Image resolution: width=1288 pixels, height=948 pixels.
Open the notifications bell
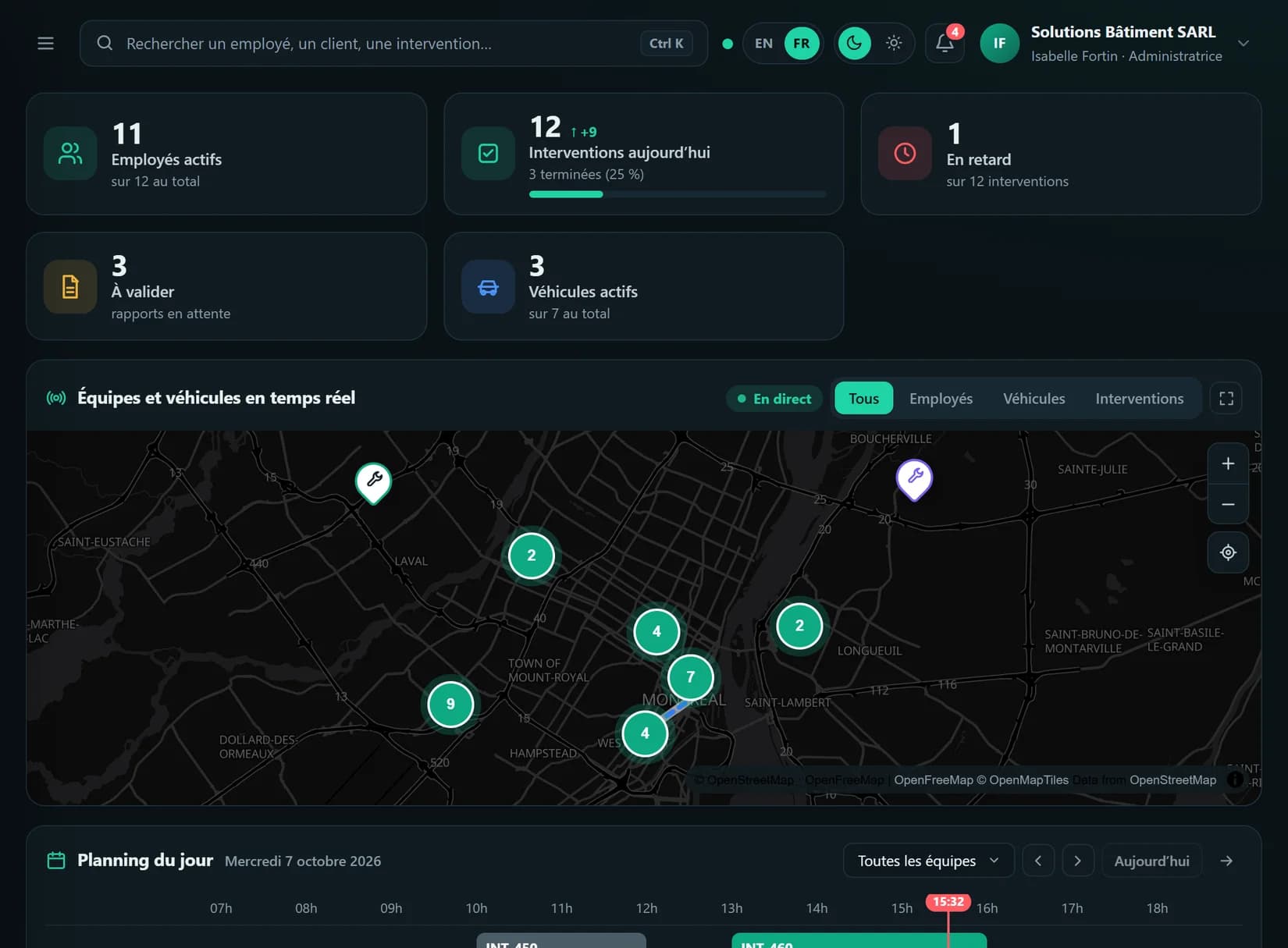point(945,44)
